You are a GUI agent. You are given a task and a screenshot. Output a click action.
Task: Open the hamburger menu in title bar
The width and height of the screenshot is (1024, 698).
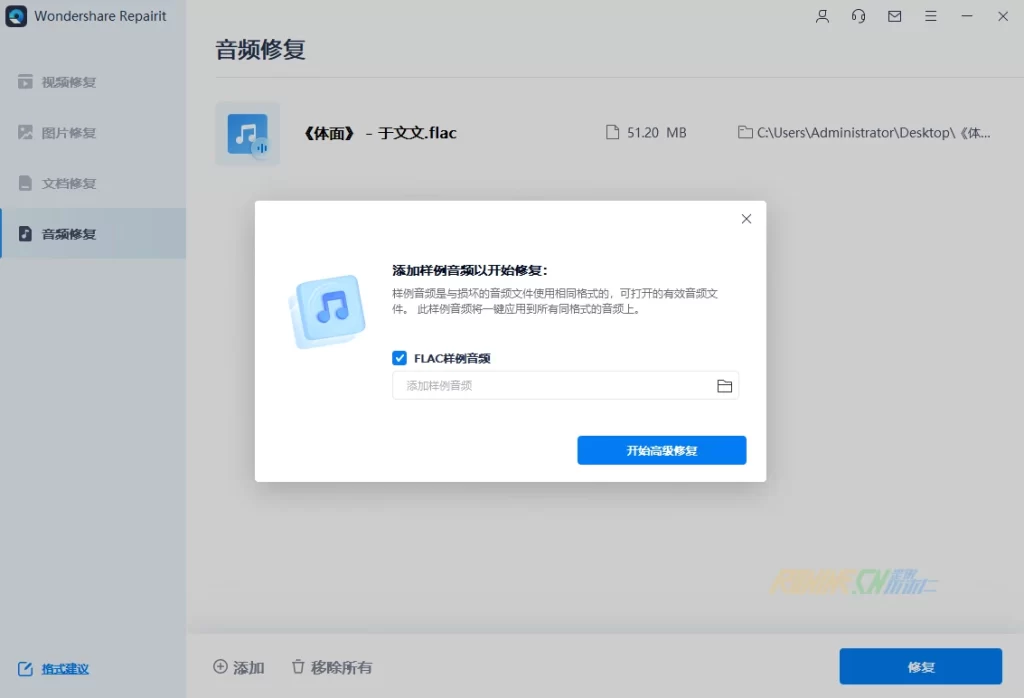point(930,16)
